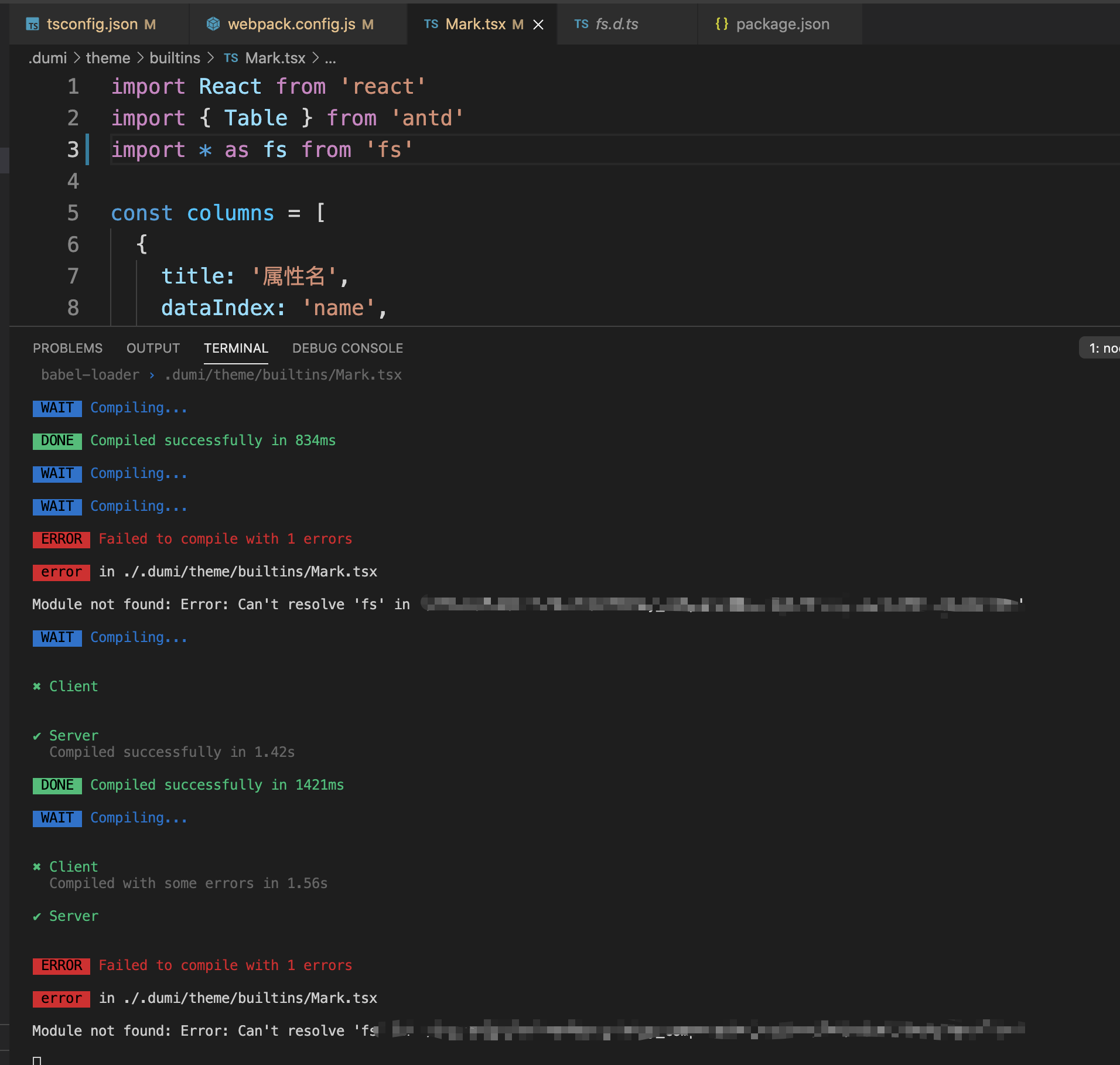Select the TERMINAL panel tab

pos(236,347)
